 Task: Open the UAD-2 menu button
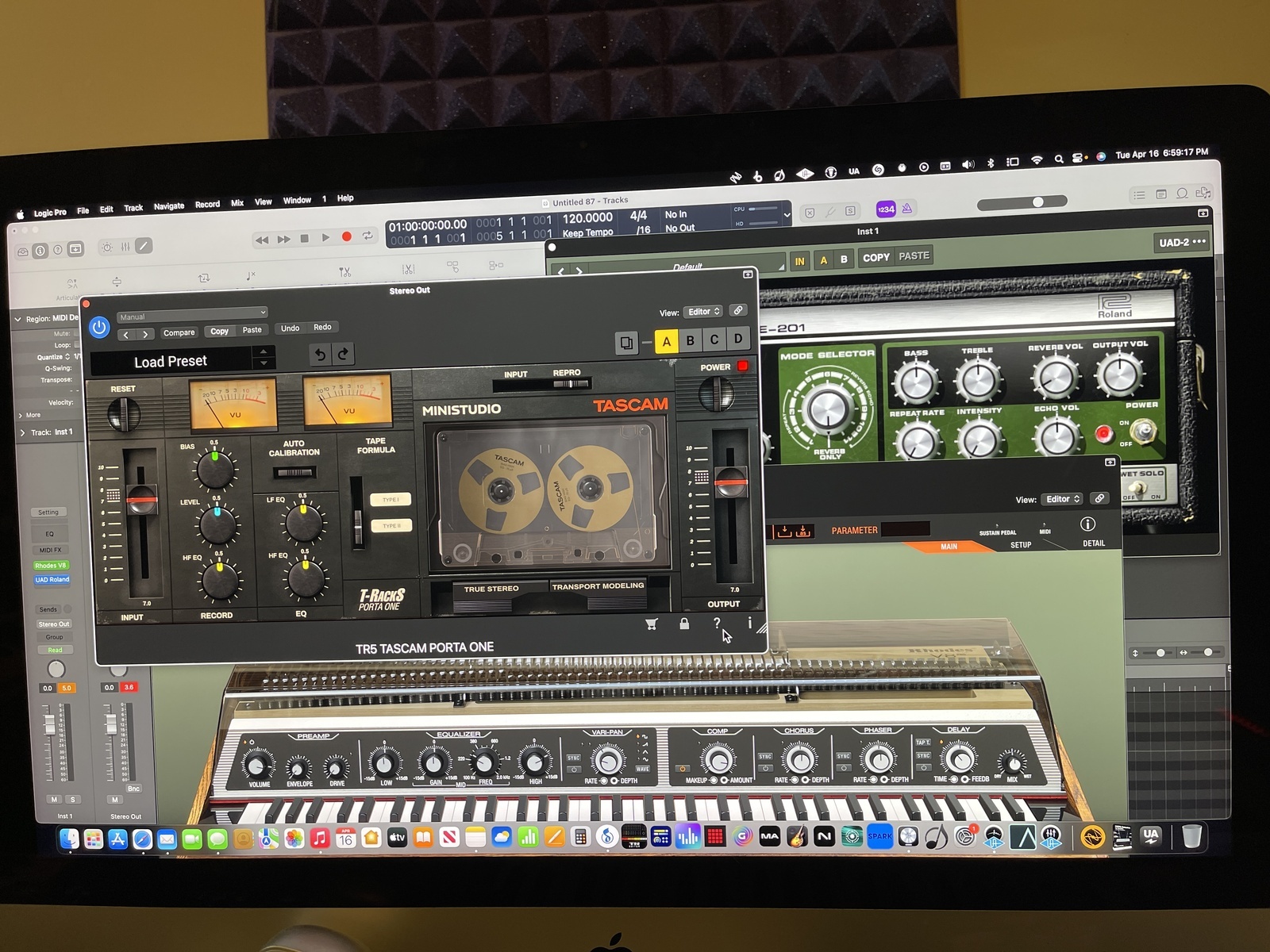pos(1182,242)
